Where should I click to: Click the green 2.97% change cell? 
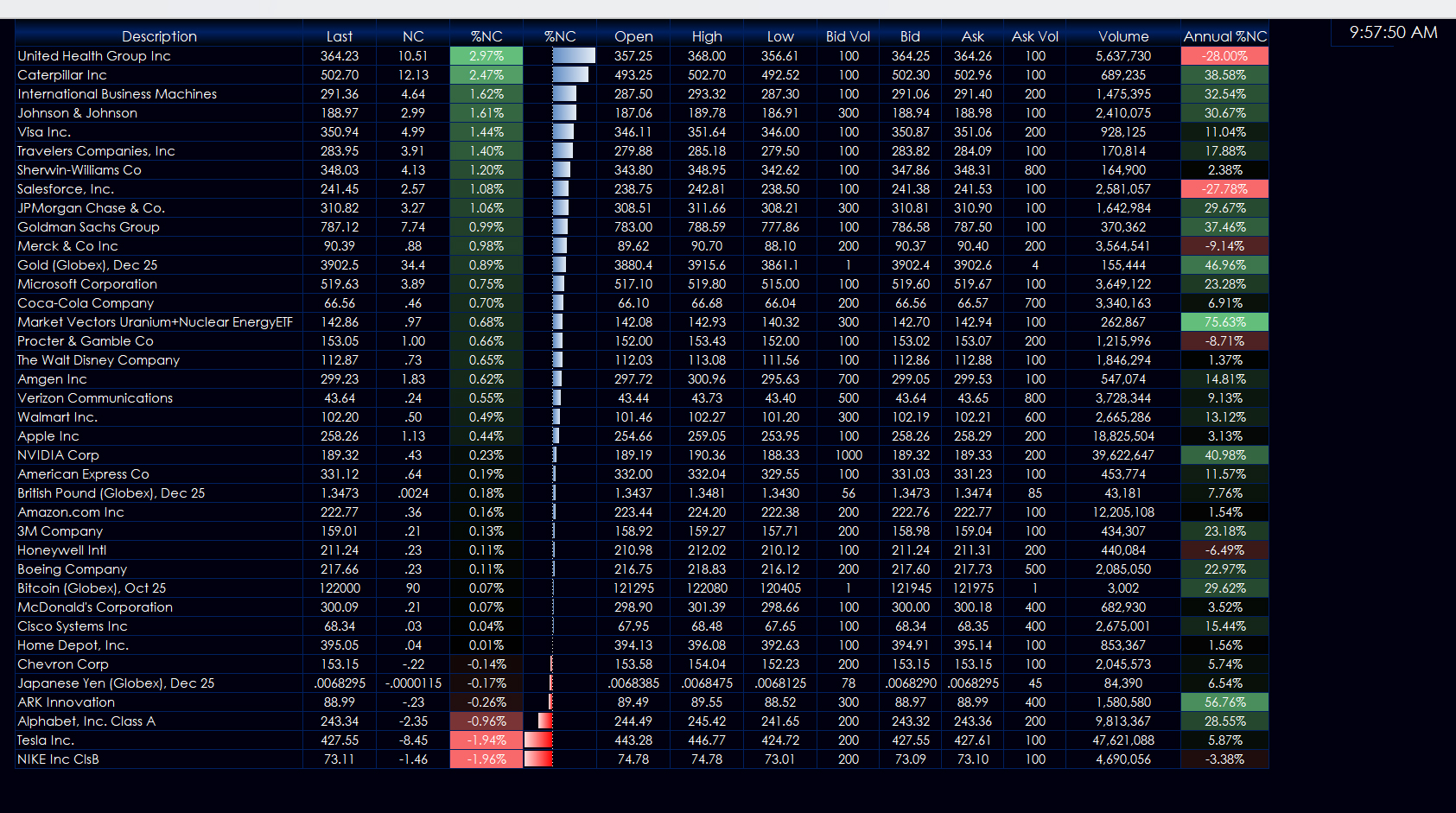pos(486,56)
